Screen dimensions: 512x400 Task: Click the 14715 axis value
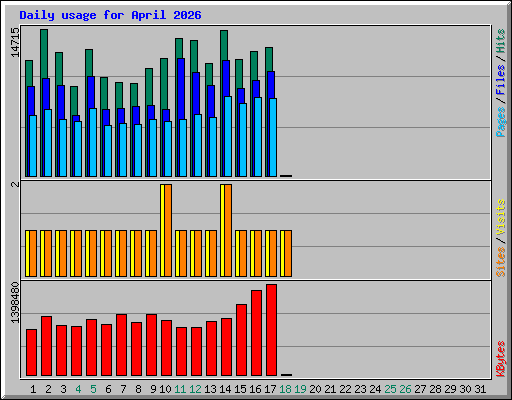(15, 42)
